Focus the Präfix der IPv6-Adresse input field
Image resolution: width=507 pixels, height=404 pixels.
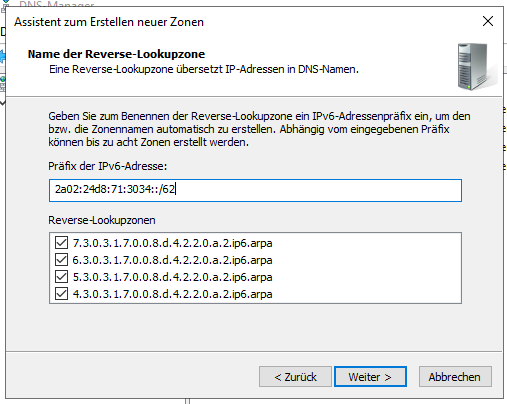255,190
